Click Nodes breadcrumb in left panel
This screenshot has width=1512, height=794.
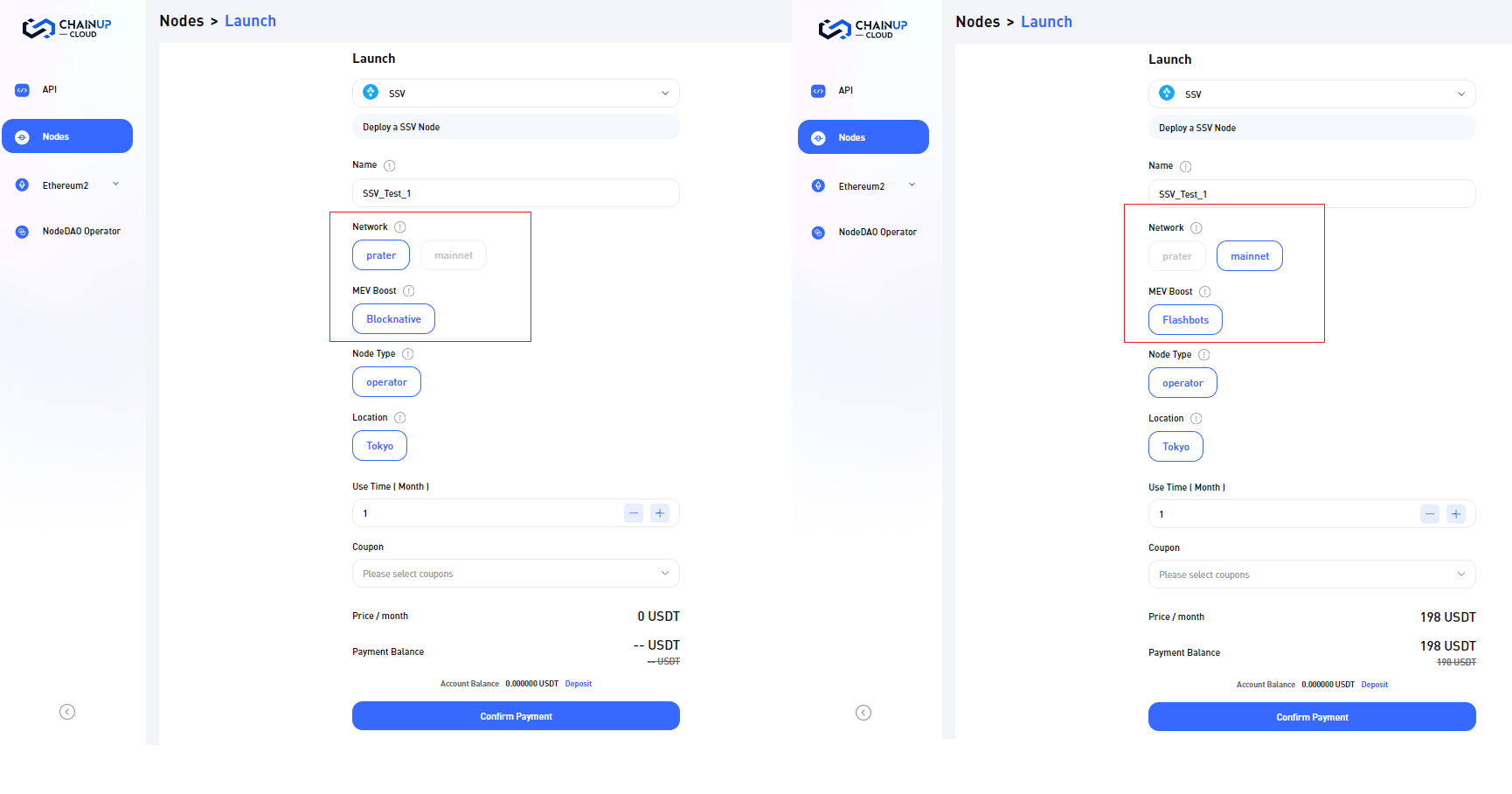[x=182, y=21]
